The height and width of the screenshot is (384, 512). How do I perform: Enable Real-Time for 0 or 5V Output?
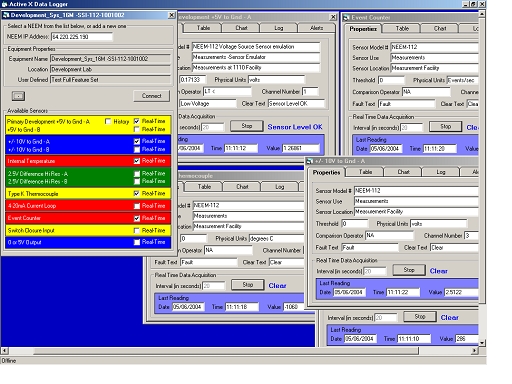(137, 242)
